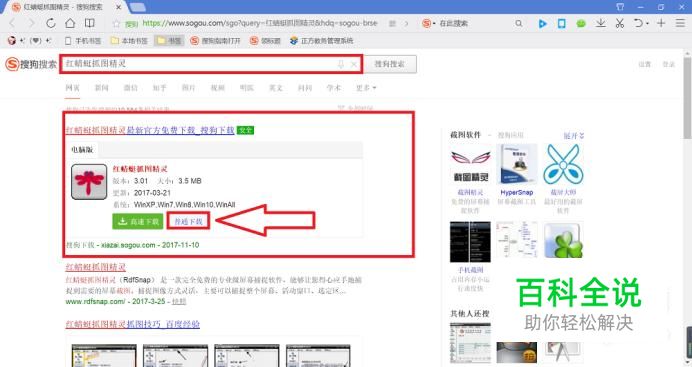Click the toolbar search magnifier icon
Image resolution: width=692 pixels, height=367 pixels.
[519, 23]
